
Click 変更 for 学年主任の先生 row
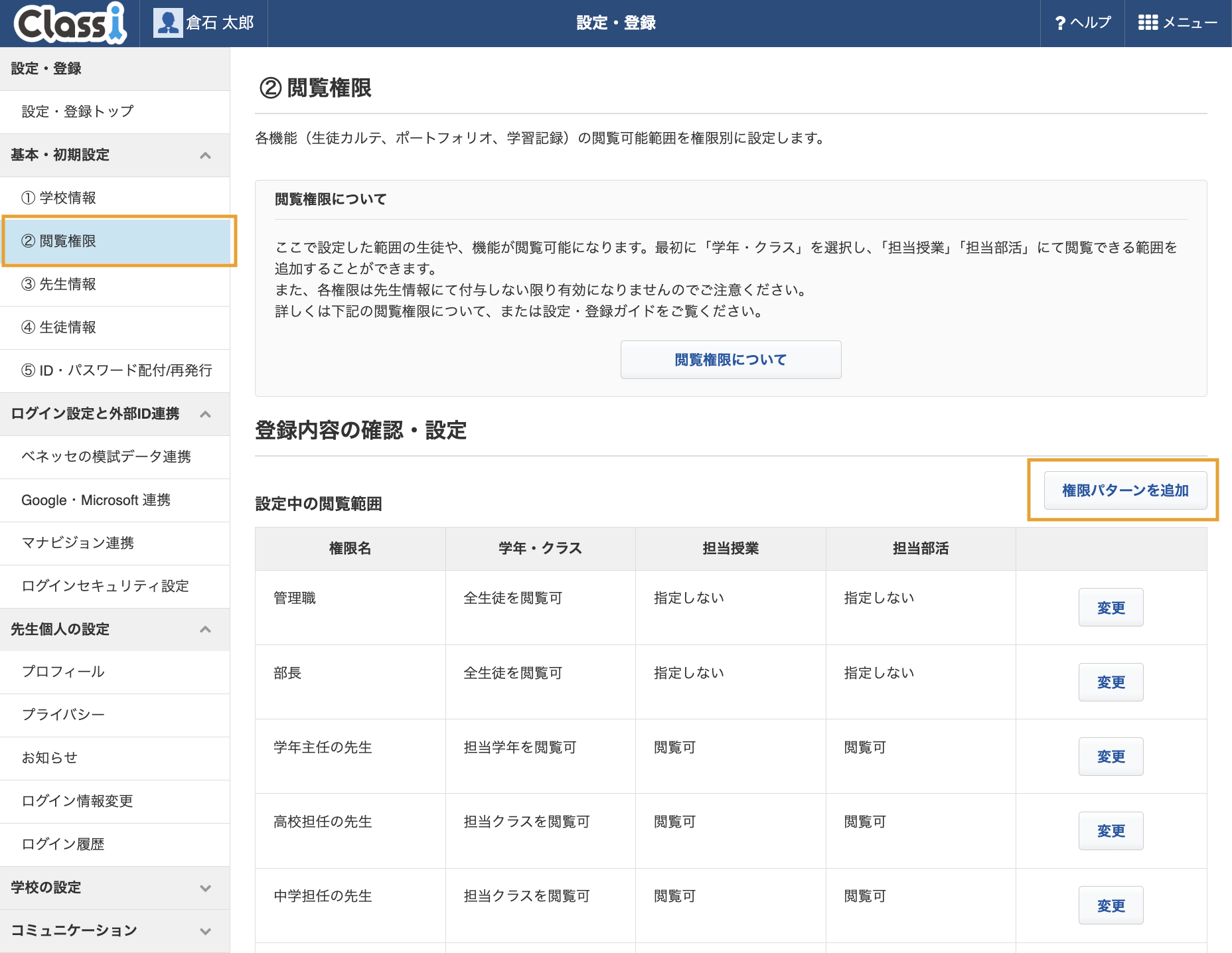[1111, 757]
